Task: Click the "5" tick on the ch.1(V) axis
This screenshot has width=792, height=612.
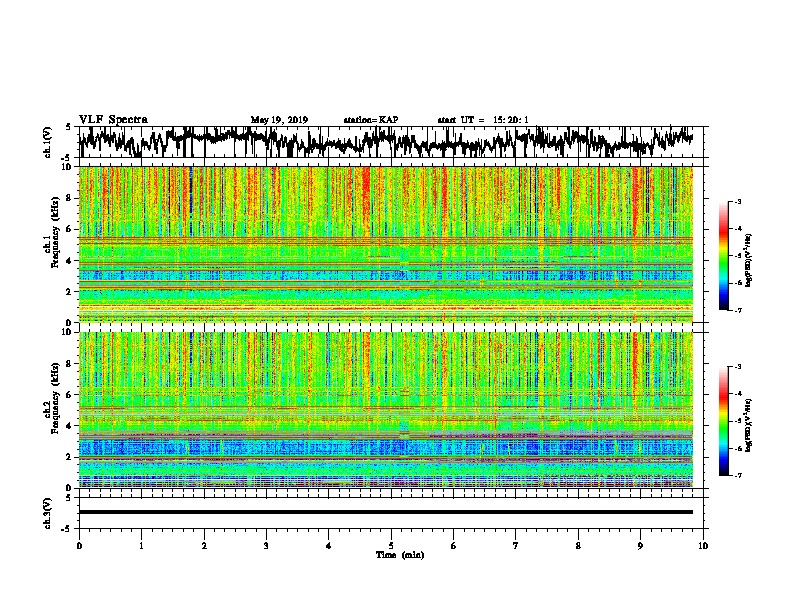Action: click(68, 127)
